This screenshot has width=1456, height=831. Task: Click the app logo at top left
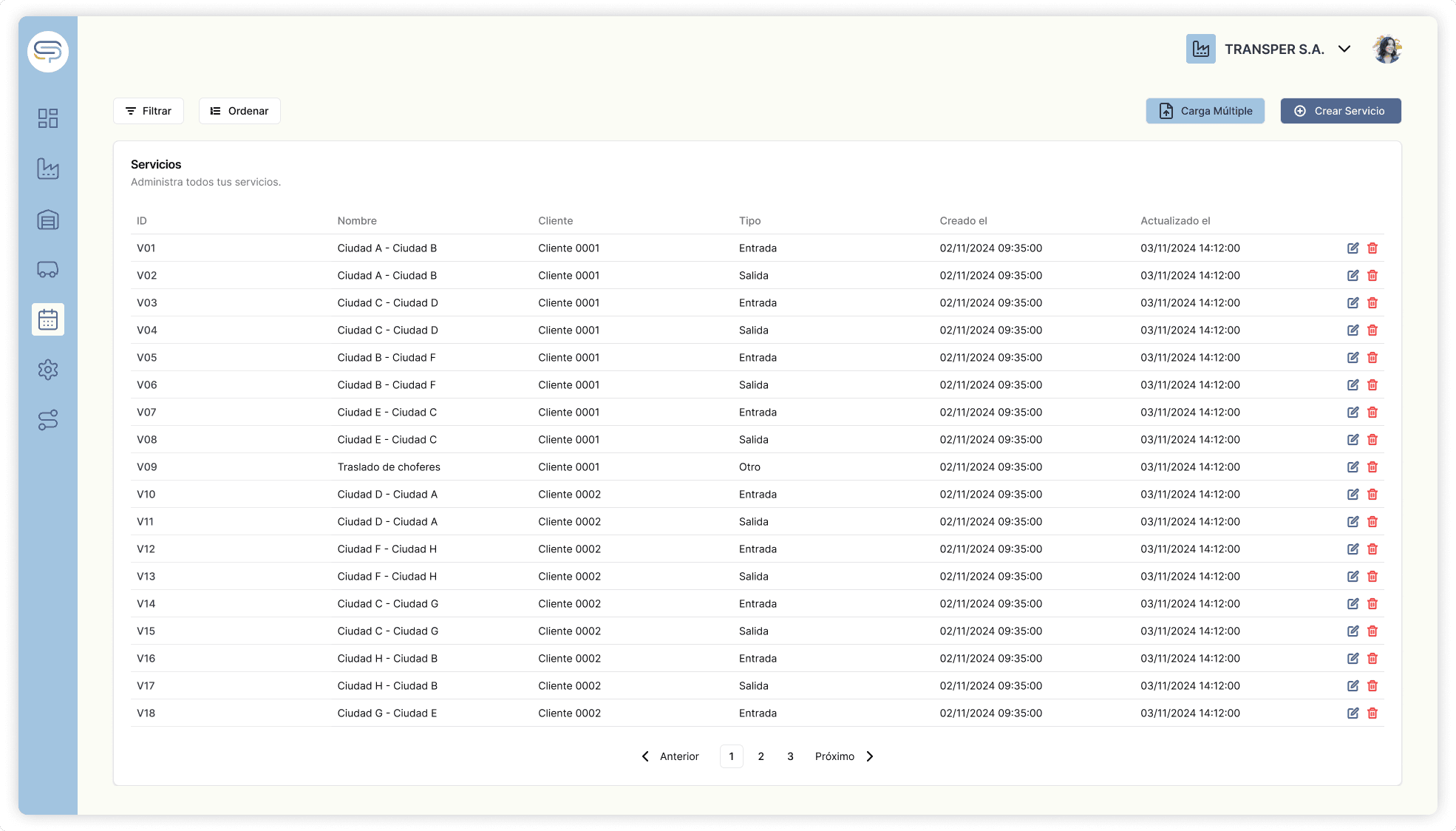[x=47, y=51]
